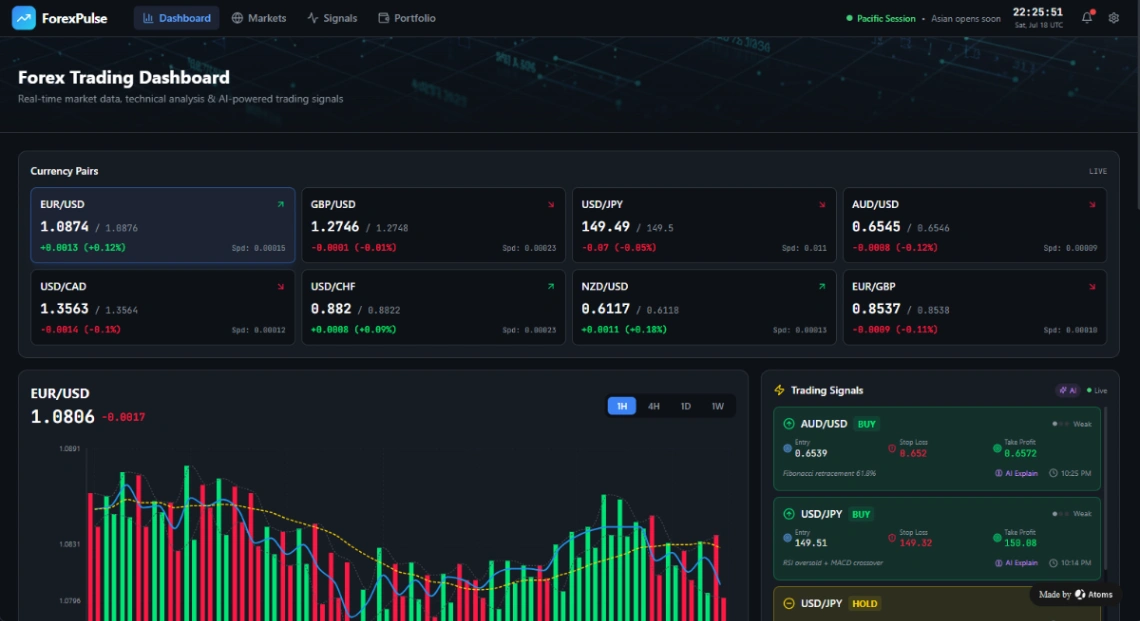Go to the Markets tab
Screen dimensions: 1140x621
coord(259,18)
